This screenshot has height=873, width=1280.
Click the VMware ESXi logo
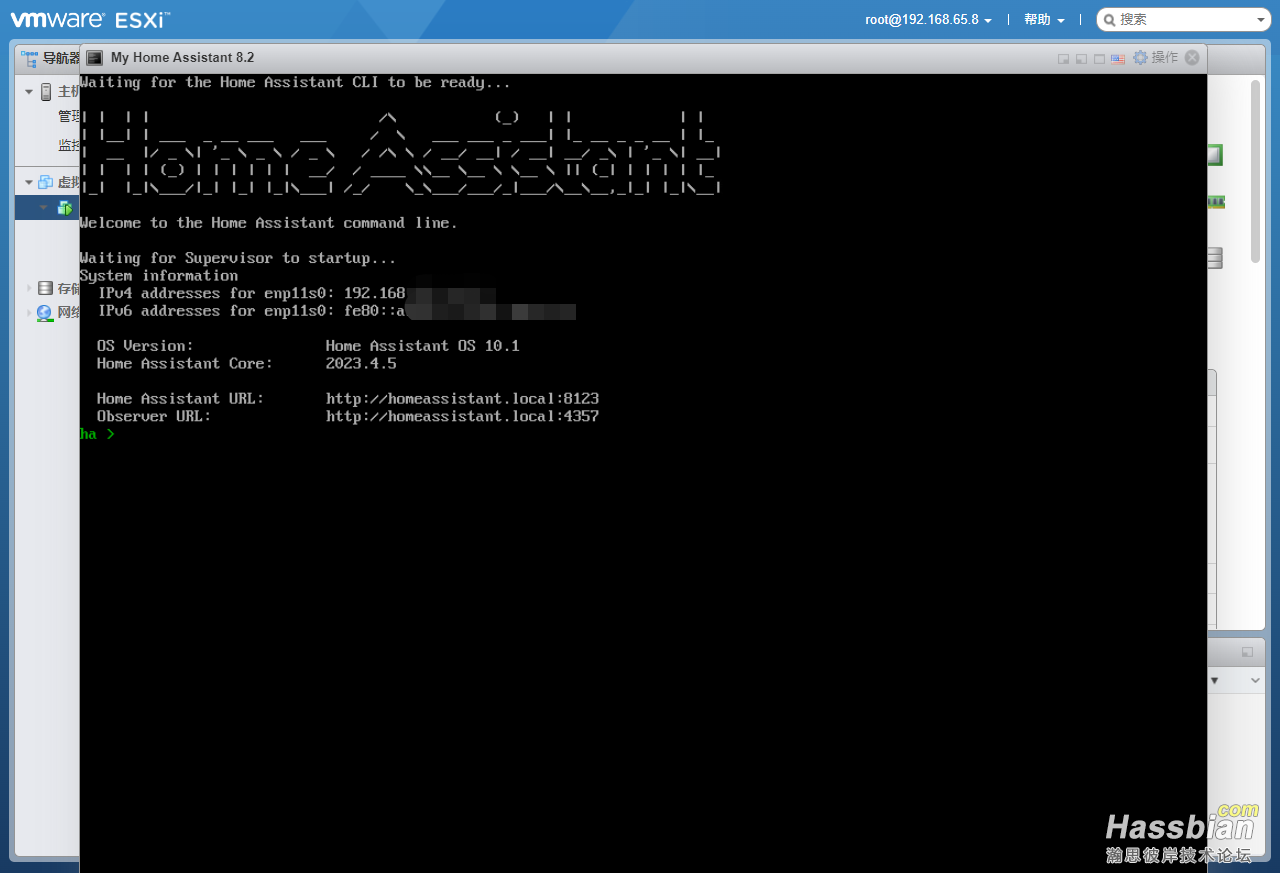(90, 19)
